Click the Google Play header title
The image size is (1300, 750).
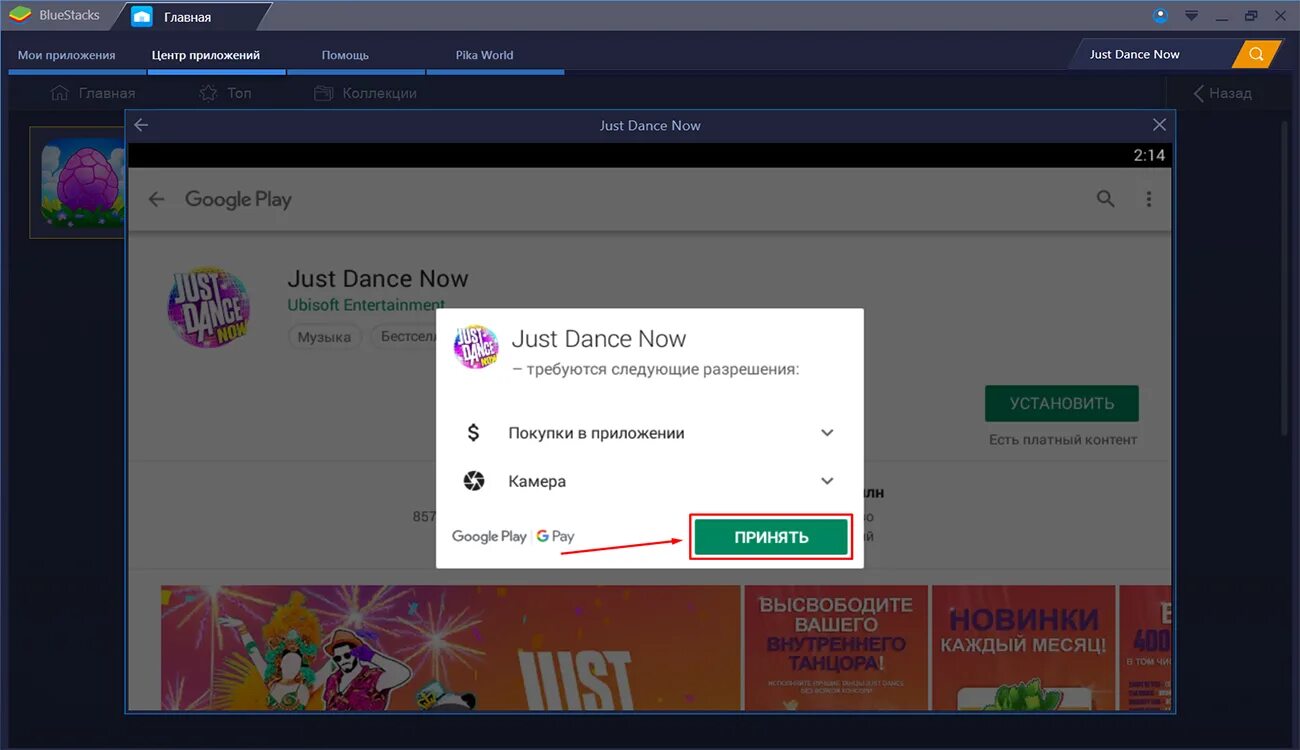click(238, 199)
